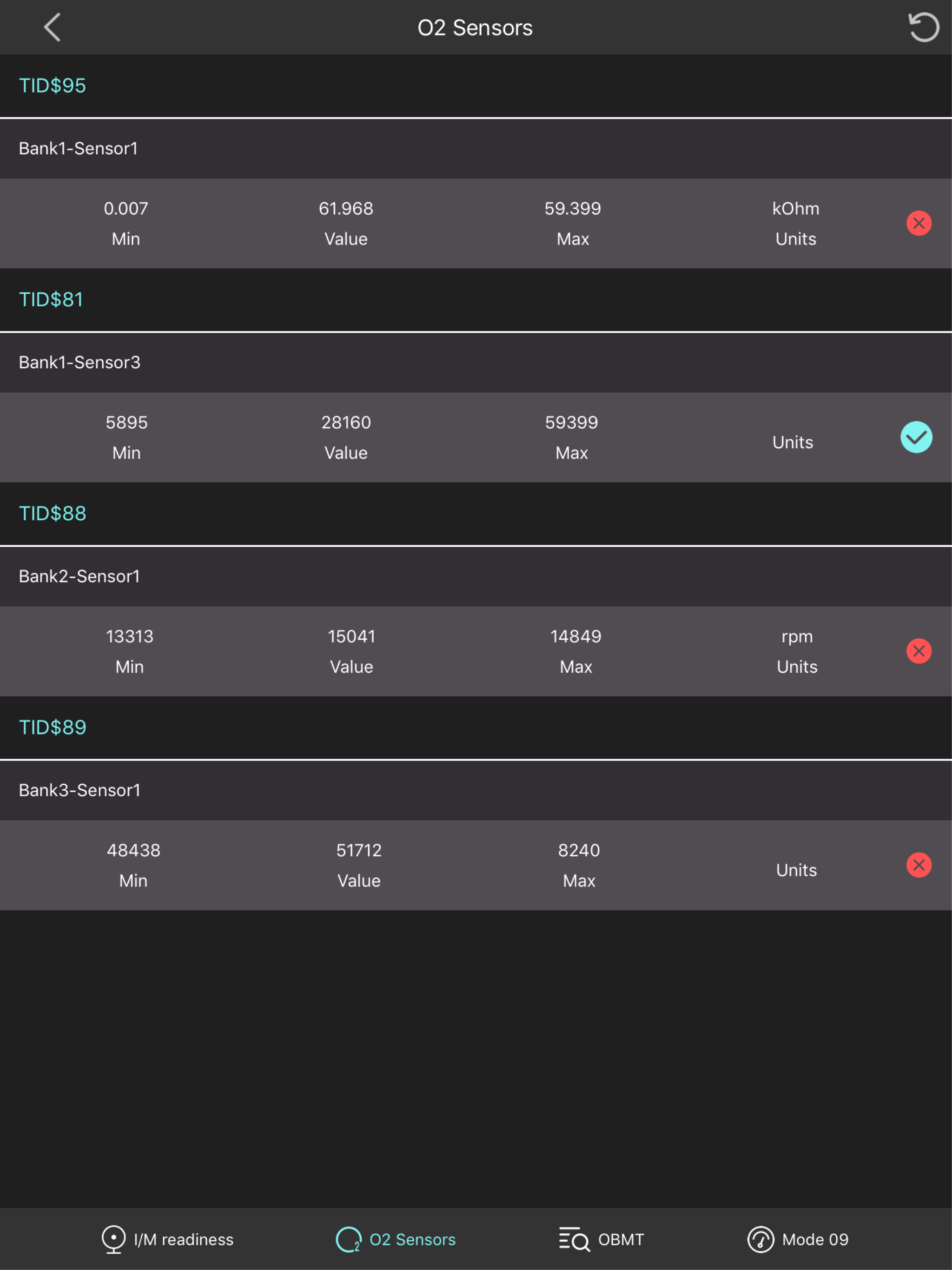Screen dimensions: 952x1270
Task: Click the 61.968 kOhm value cell
Action: pyautogui.click(x=346, y=223)
